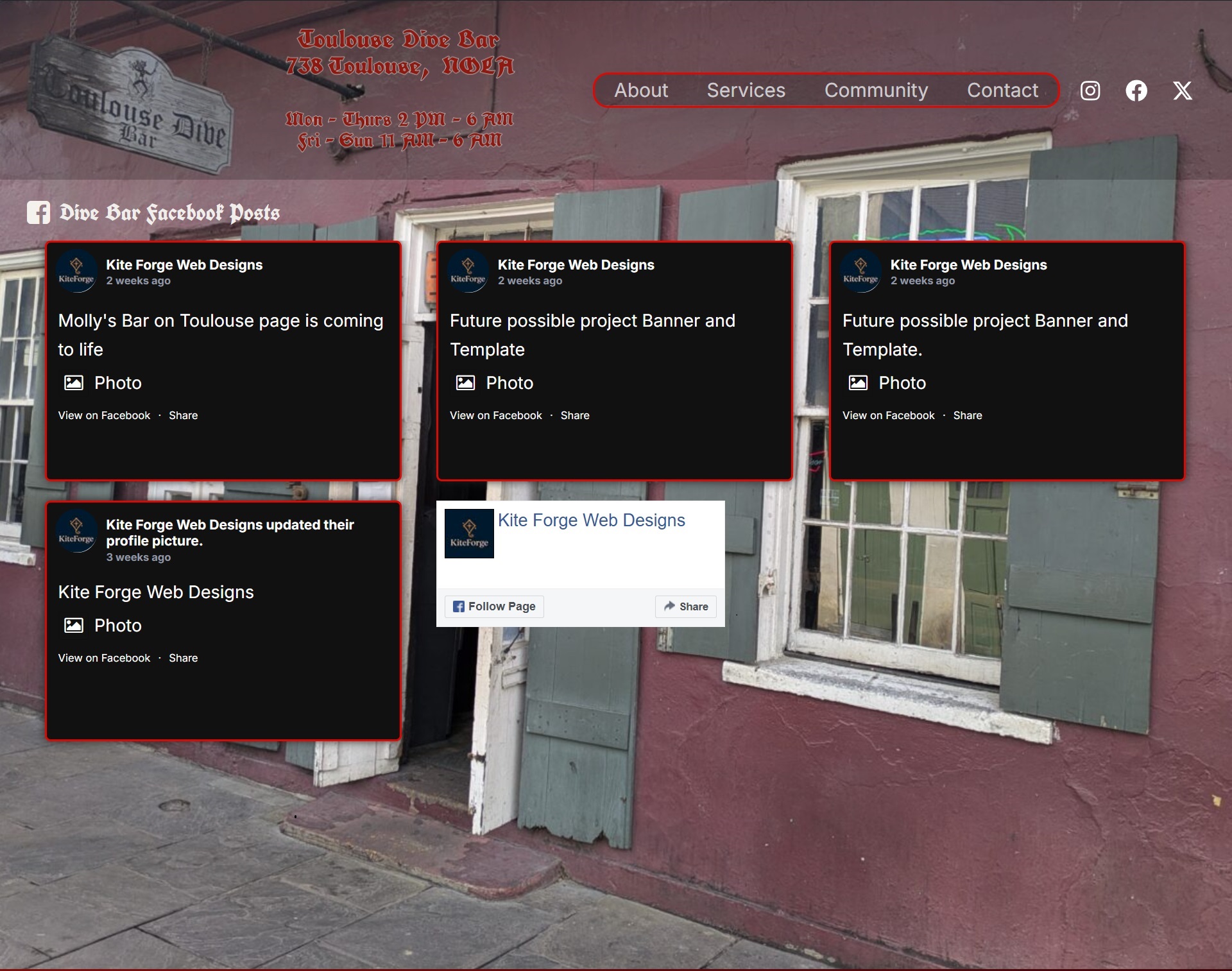
Task: Open Kite Forge Web Designs widget title link
Action: pyautogui.click(x=591, y=520)
